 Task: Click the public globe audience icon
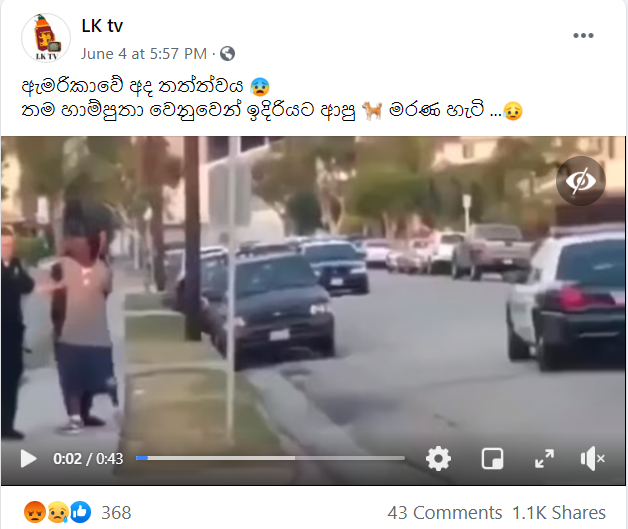coord(227,54)
